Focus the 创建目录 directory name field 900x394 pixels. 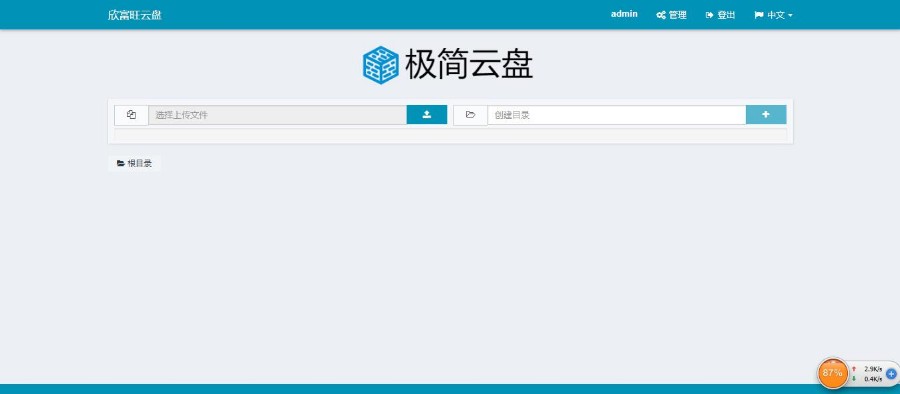[617, 115]
